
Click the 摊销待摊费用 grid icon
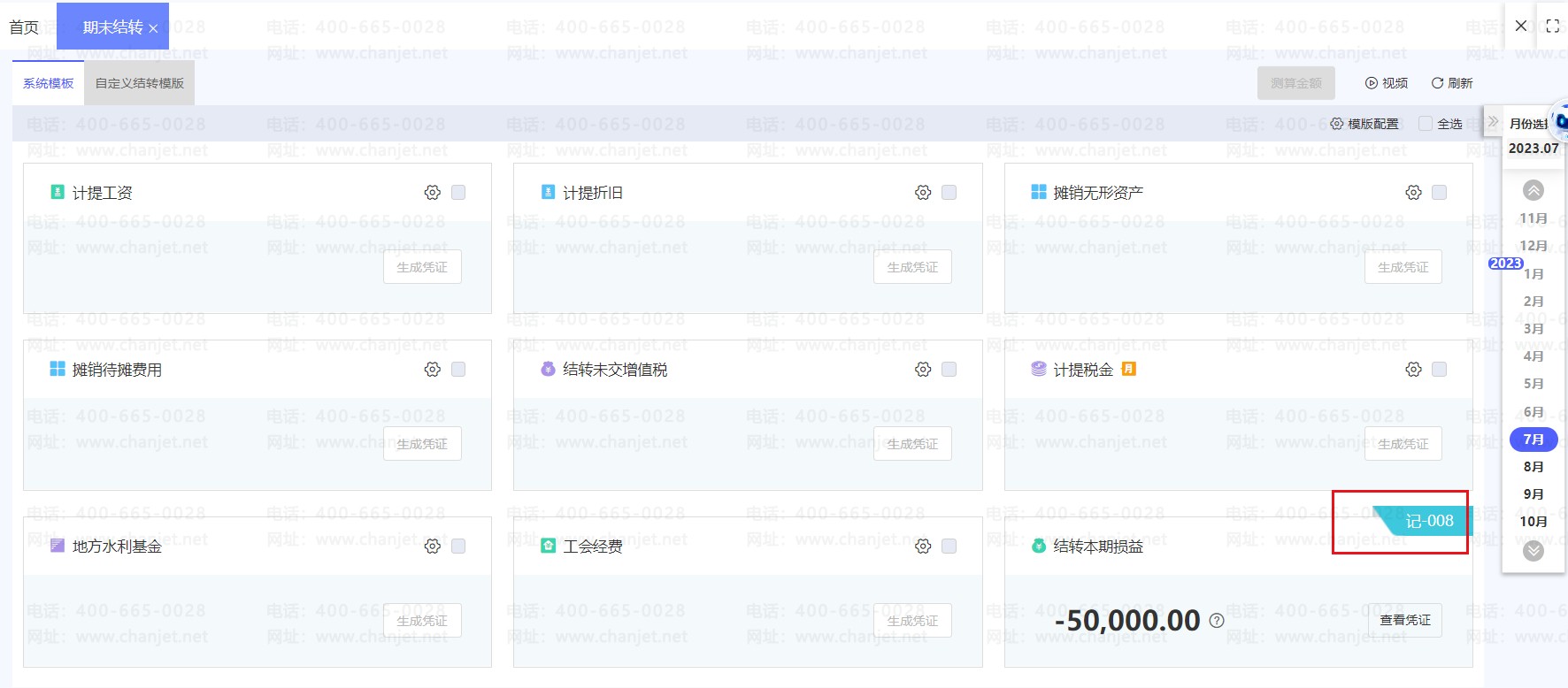pos(58,369)
